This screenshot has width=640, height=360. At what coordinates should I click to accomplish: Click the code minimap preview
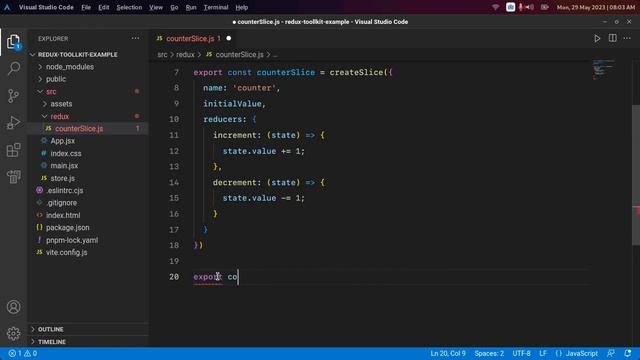[604, 69]
